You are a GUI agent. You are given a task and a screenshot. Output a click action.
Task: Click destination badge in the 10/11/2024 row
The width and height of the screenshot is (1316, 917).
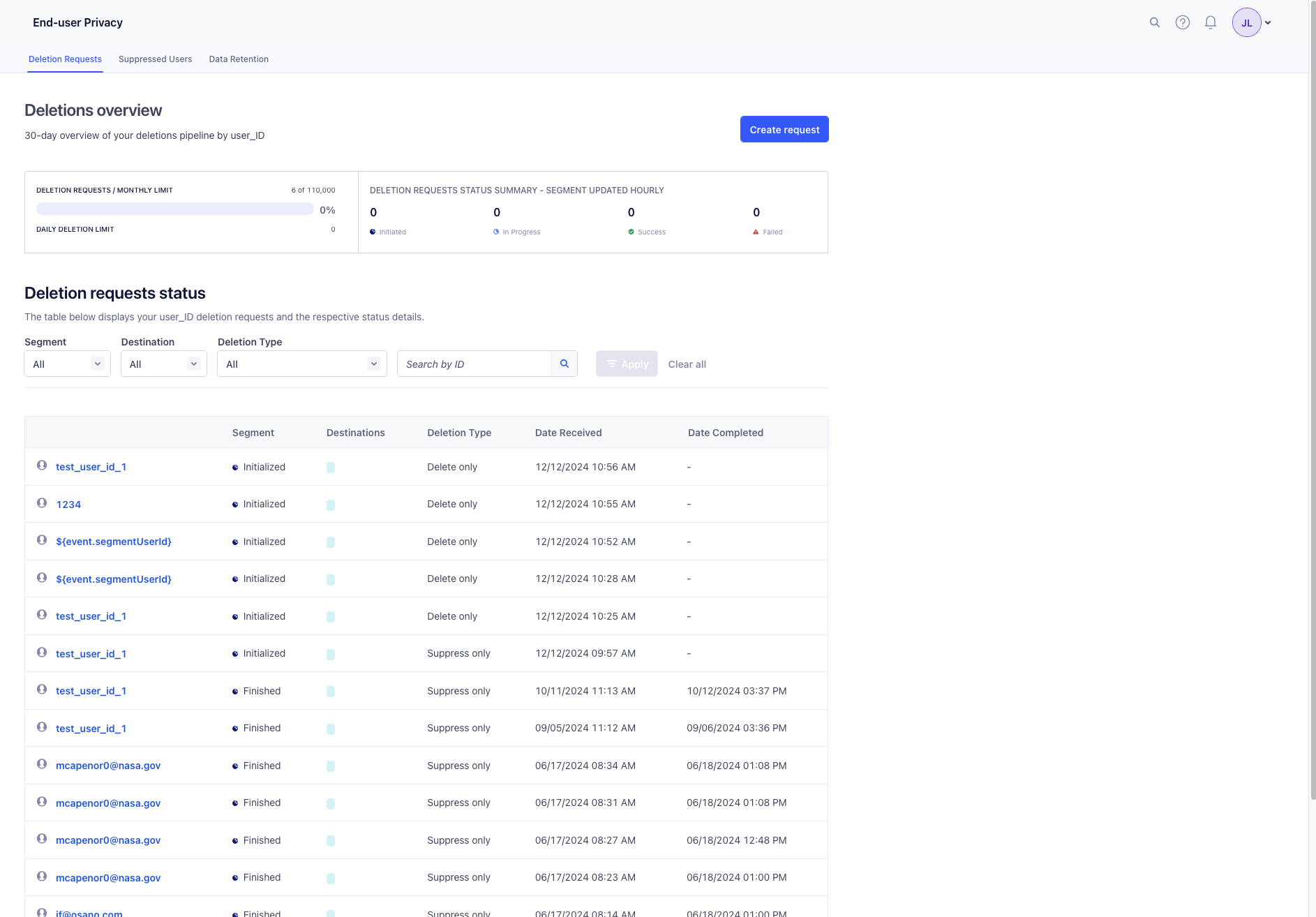click(331, 692)
